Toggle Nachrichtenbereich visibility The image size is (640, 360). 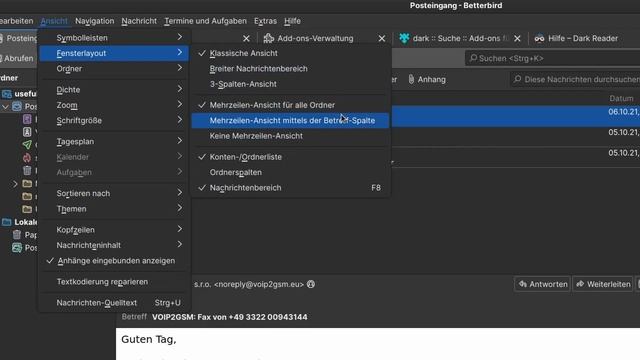coord(290,188)
